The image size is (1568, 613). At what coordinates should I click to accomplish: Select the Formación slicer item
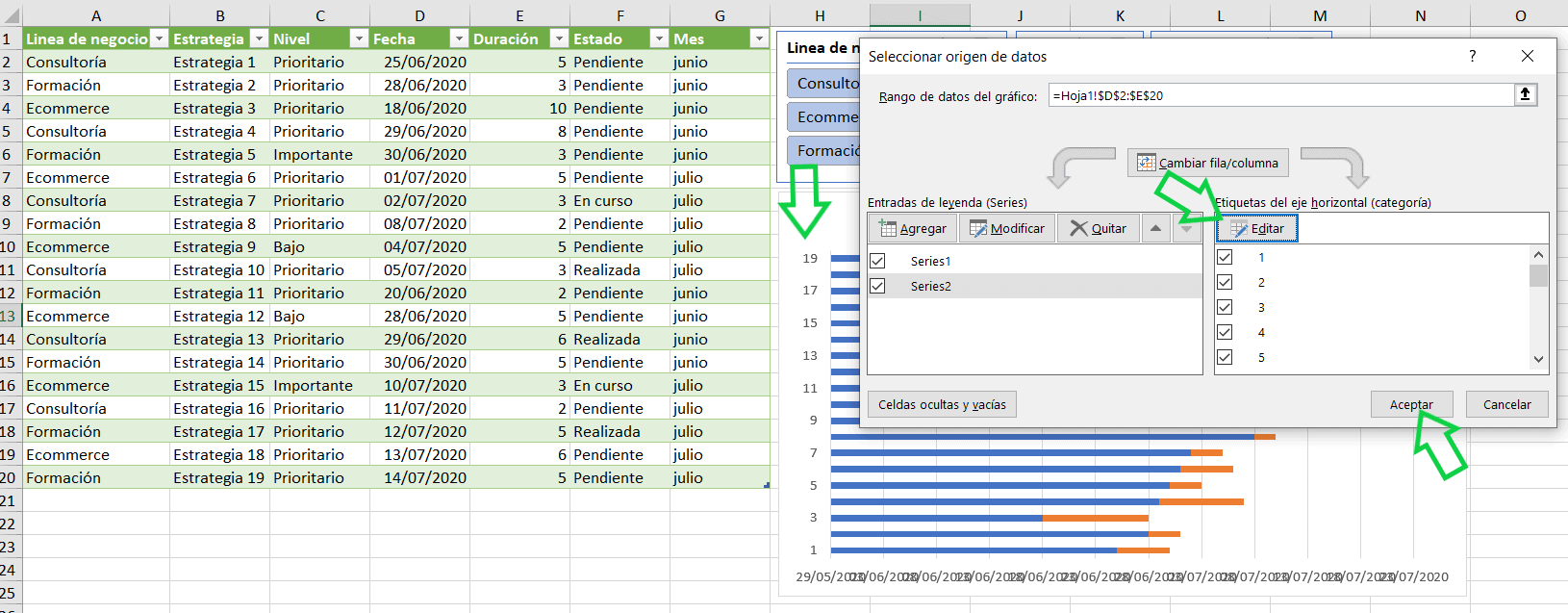pos(823,150)
